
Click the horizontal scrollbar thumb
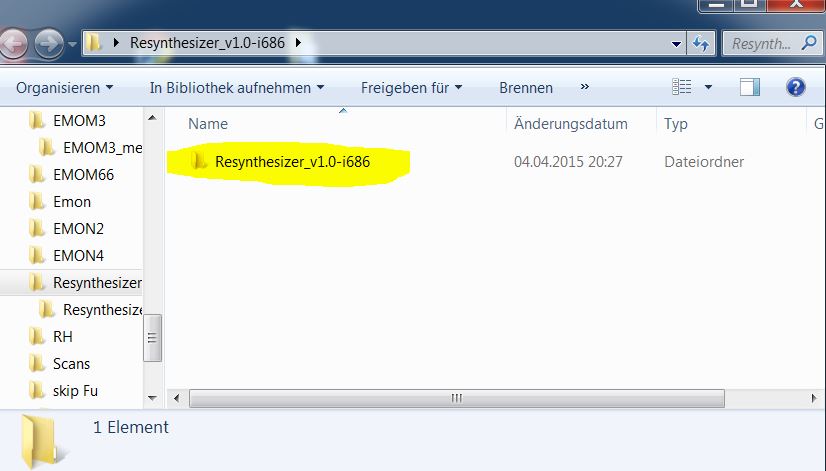457,398
